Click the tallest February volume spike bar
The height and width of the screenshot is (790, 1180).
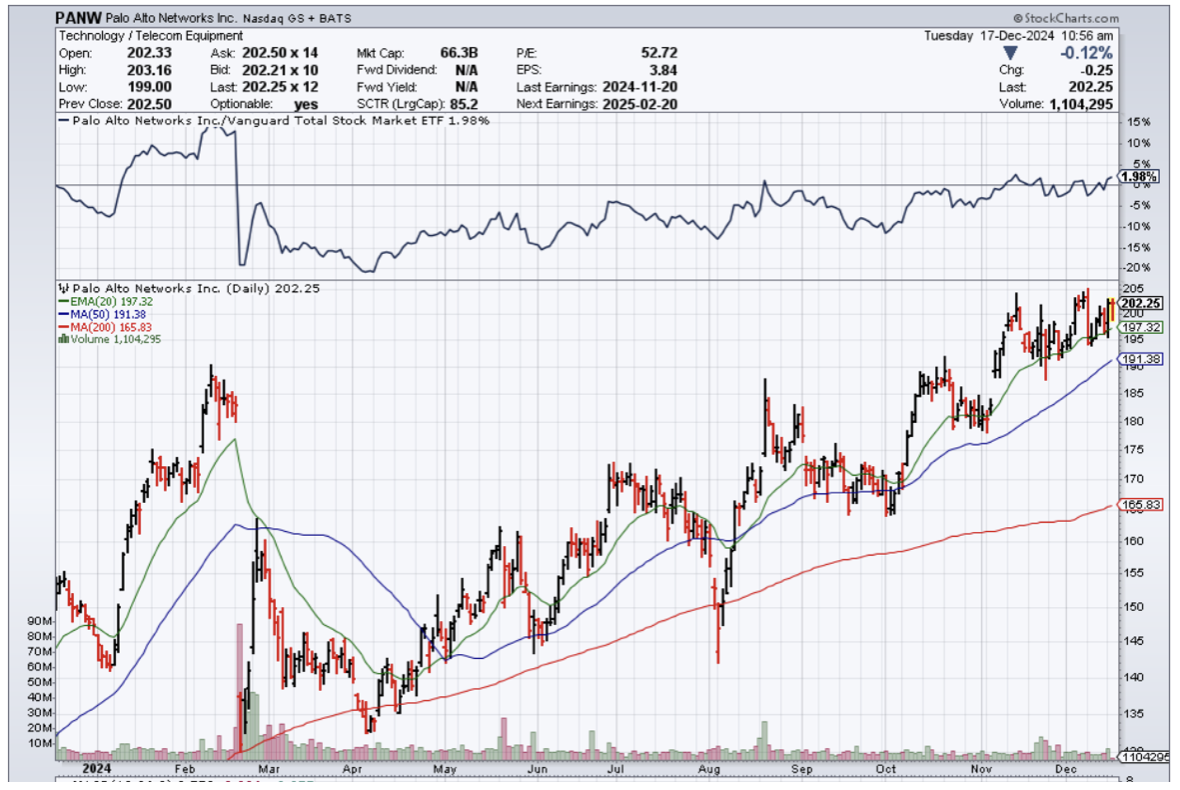(x=239, y=690)
